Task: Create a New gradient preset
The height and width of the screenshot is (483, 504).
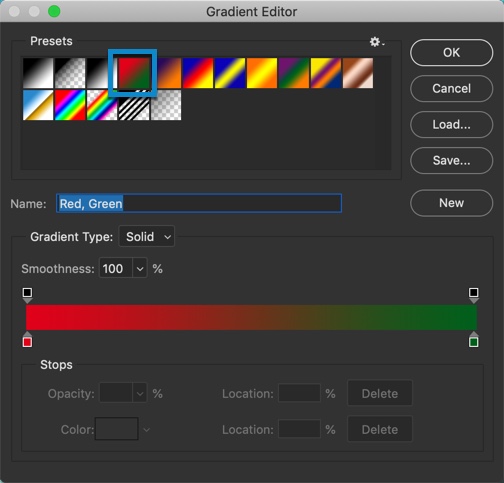Action: [451, 203]
